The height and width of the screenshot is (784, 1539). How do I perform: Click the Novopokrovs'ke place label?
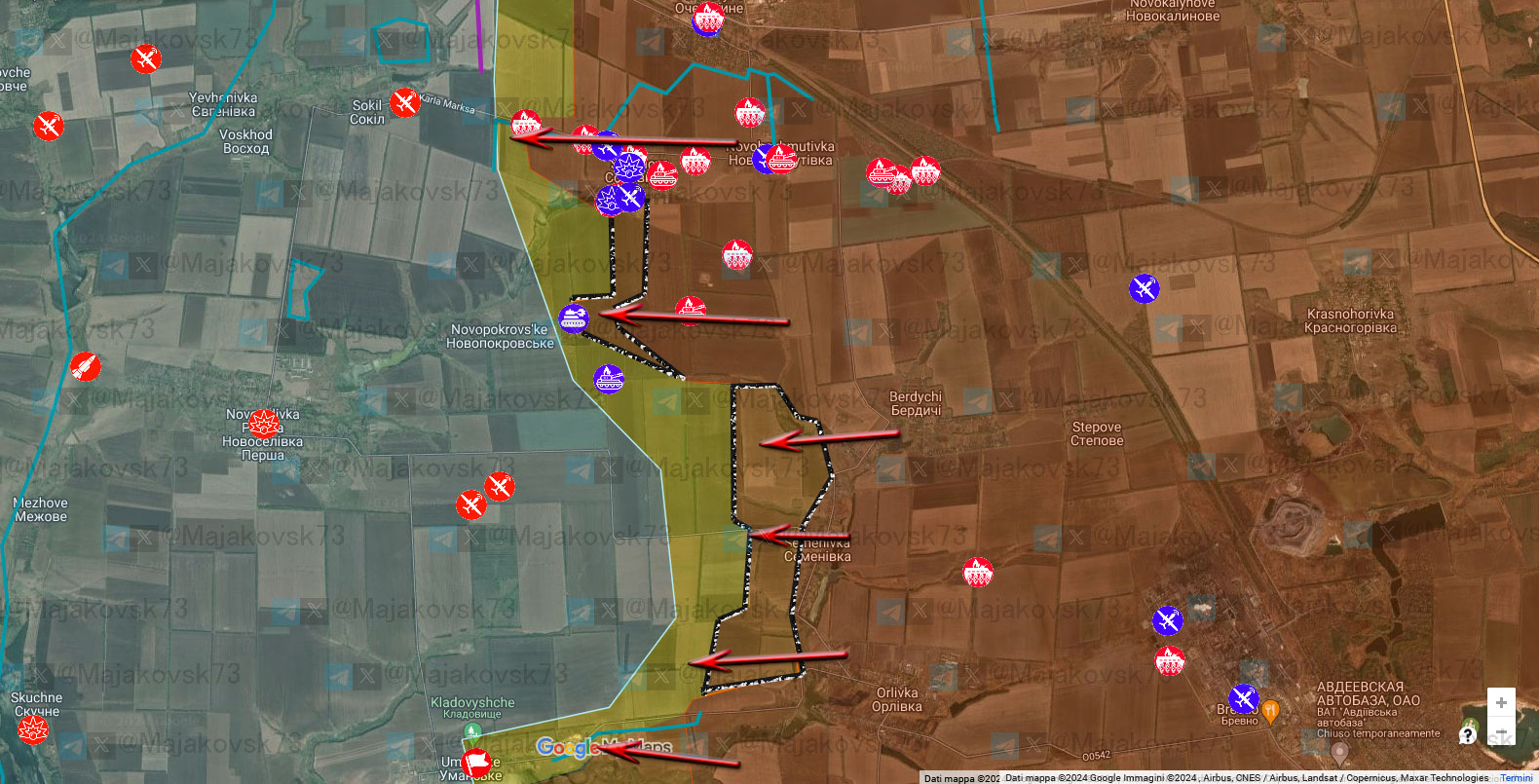pyautogui.click(x=500, y=336)
